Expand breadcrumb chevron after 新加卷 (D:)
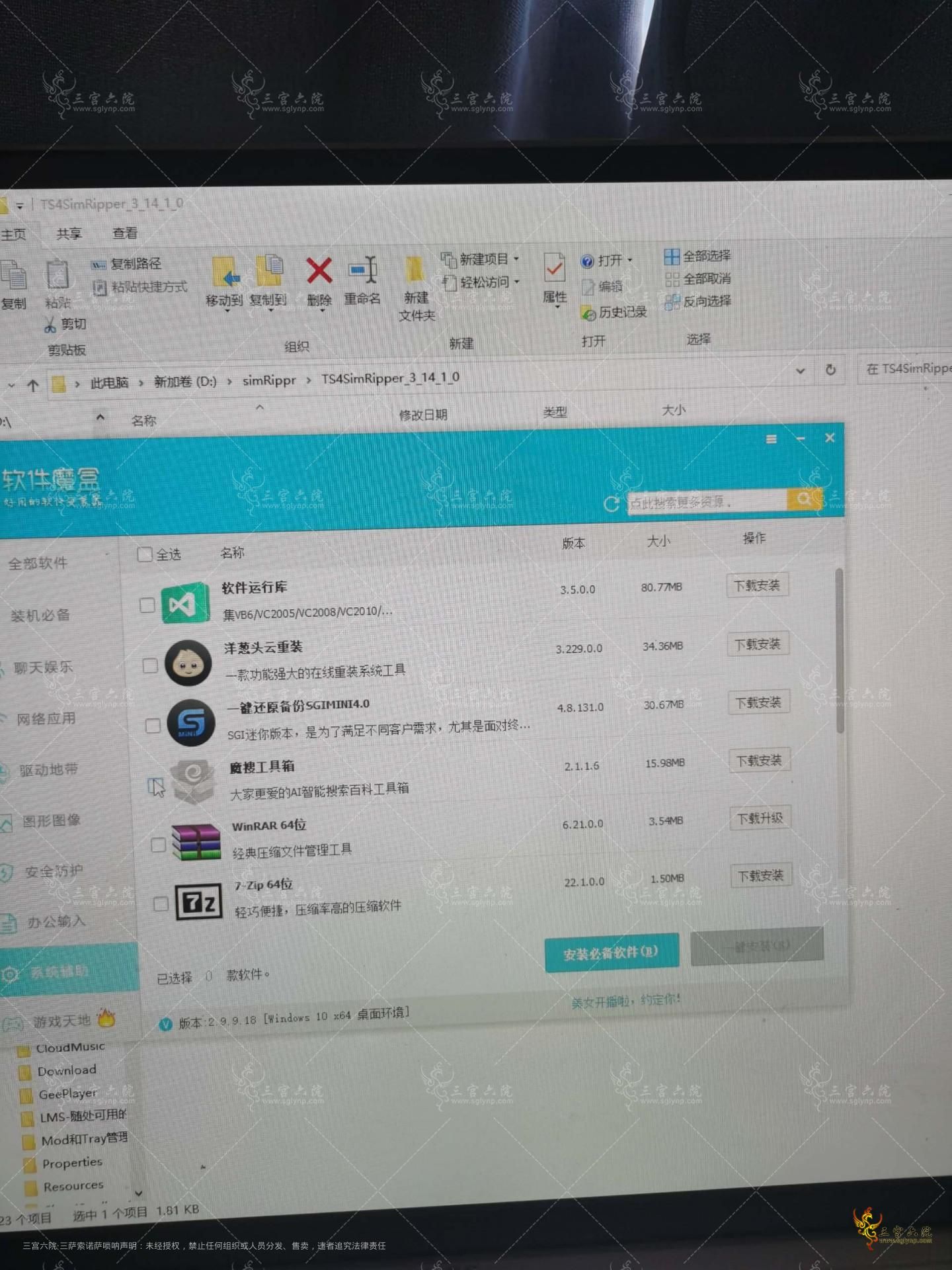This screenshot has height=1270, width=952. coord(229,382)
